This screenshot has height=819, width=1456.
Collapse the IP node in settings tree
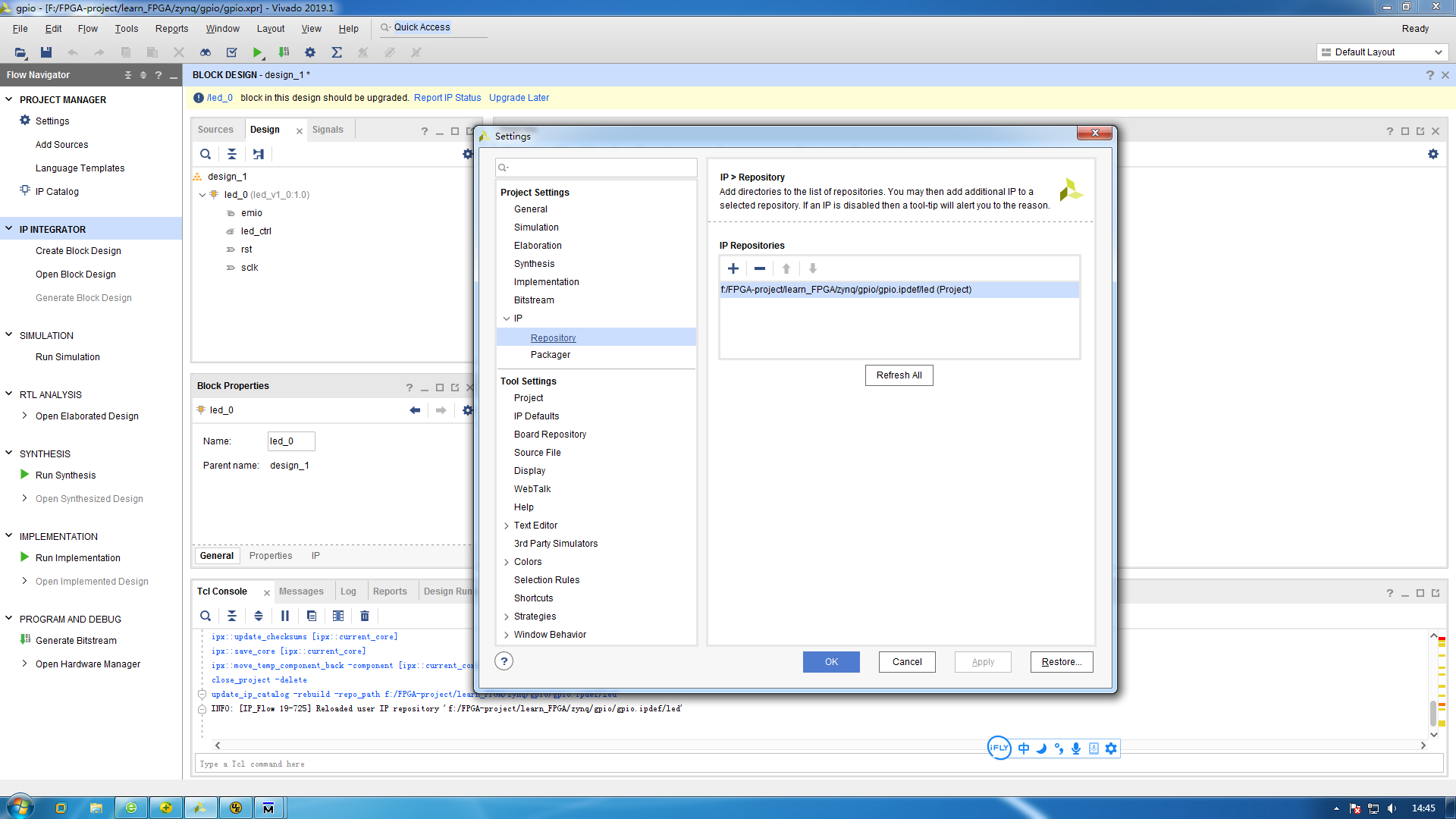pyautogui.click(x=507, y=318)
